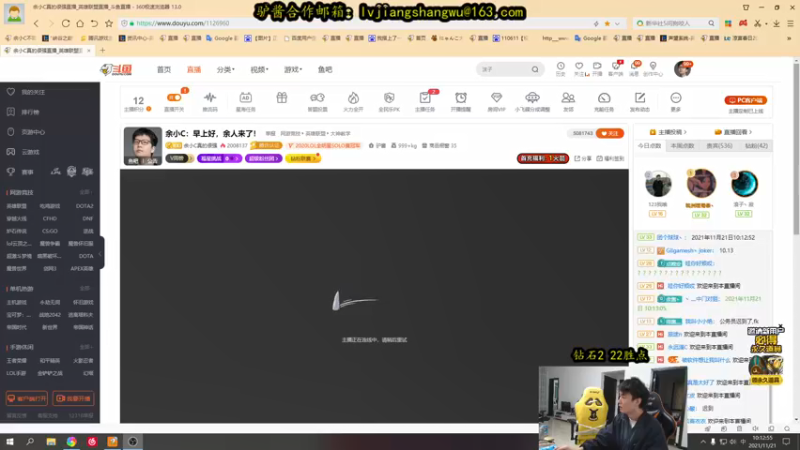Select CS:GO in the sidebar game list

pos(50,231)
